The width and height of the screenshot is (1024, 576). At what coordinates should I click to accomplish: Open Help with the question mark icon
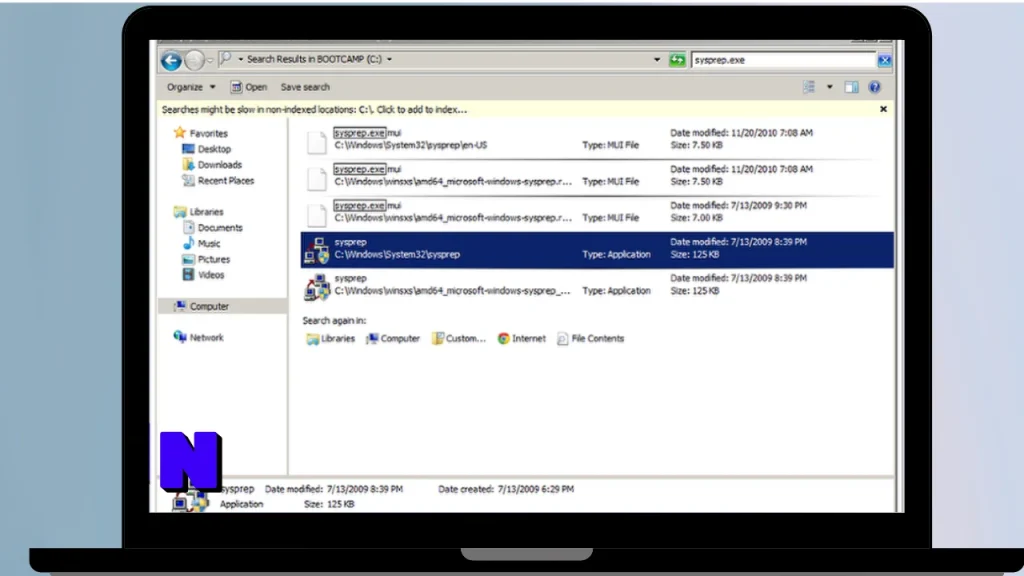coord(874,87)
